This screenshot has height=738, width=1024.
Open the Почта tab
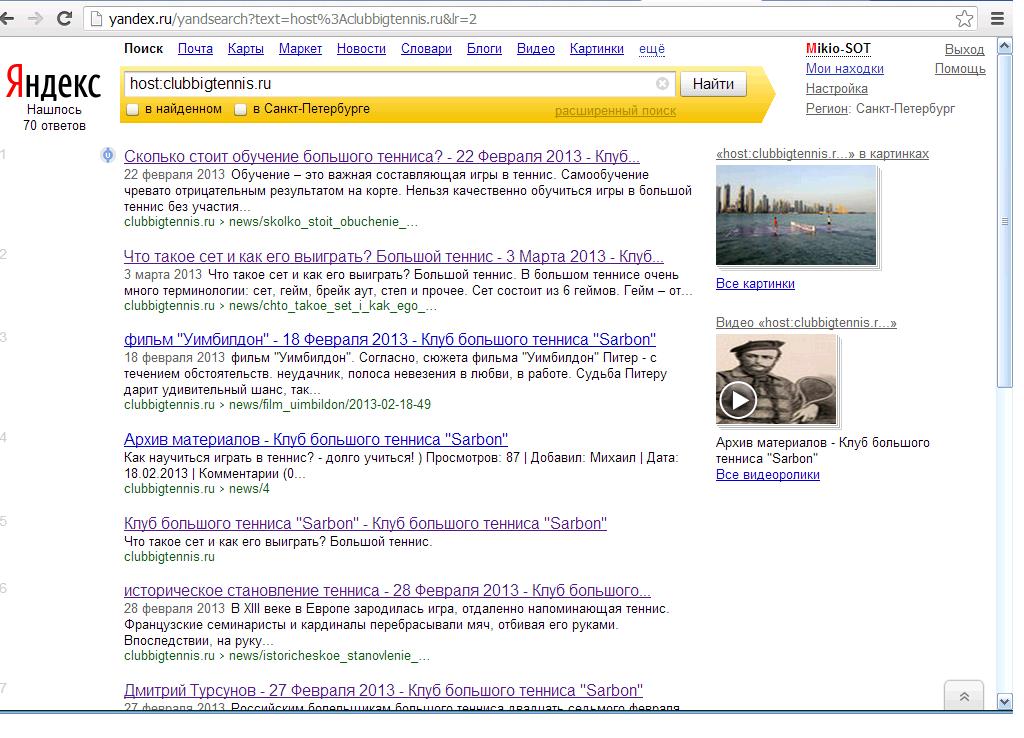pos(195,49)
